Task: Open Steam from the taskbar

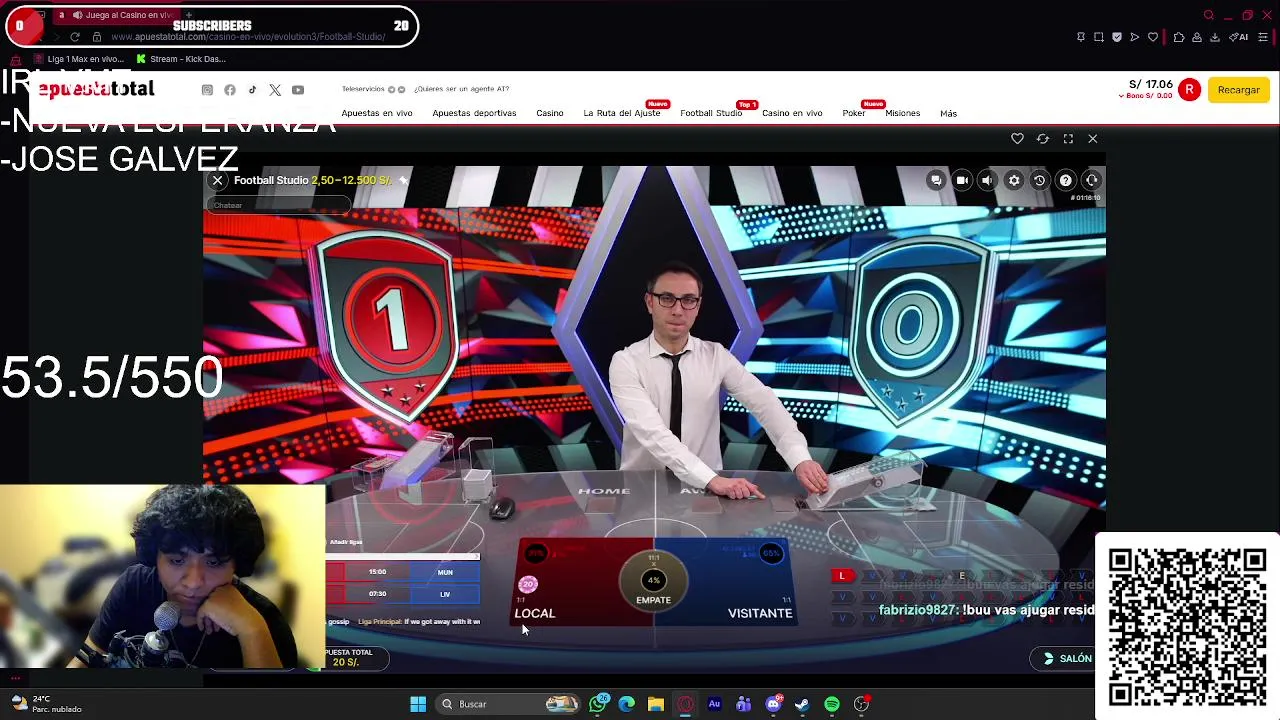Action: tap(802, 704)
